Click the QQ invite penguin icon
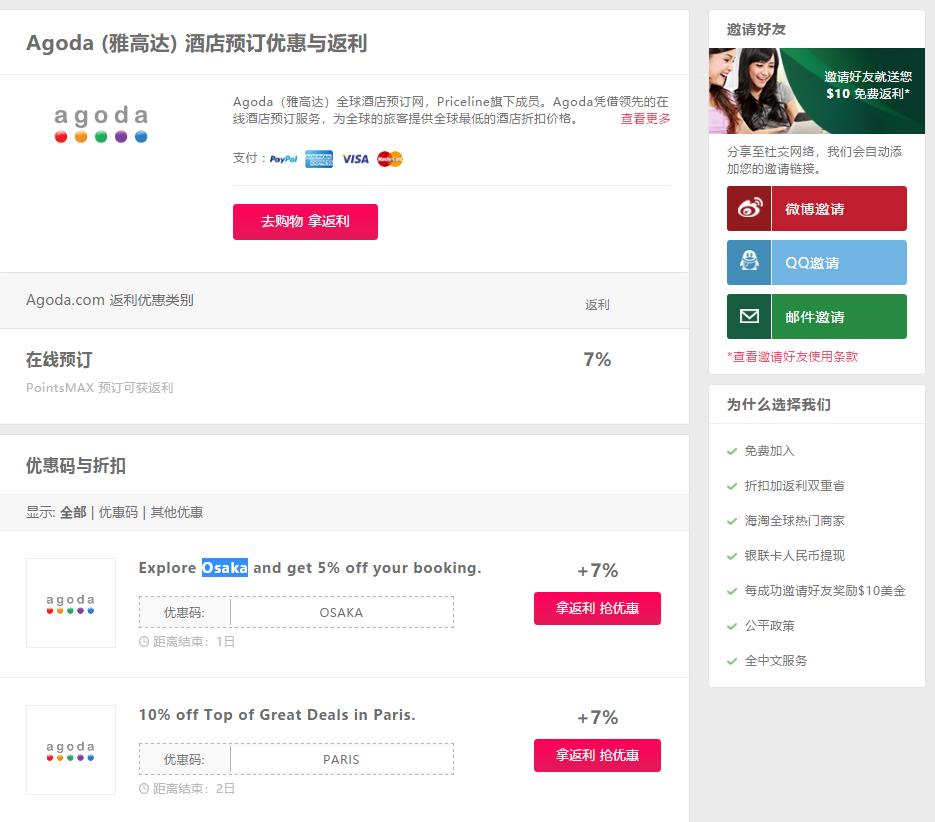Viewport: 935px width, 822px height. pyautogui.click(x=749, y=263)
